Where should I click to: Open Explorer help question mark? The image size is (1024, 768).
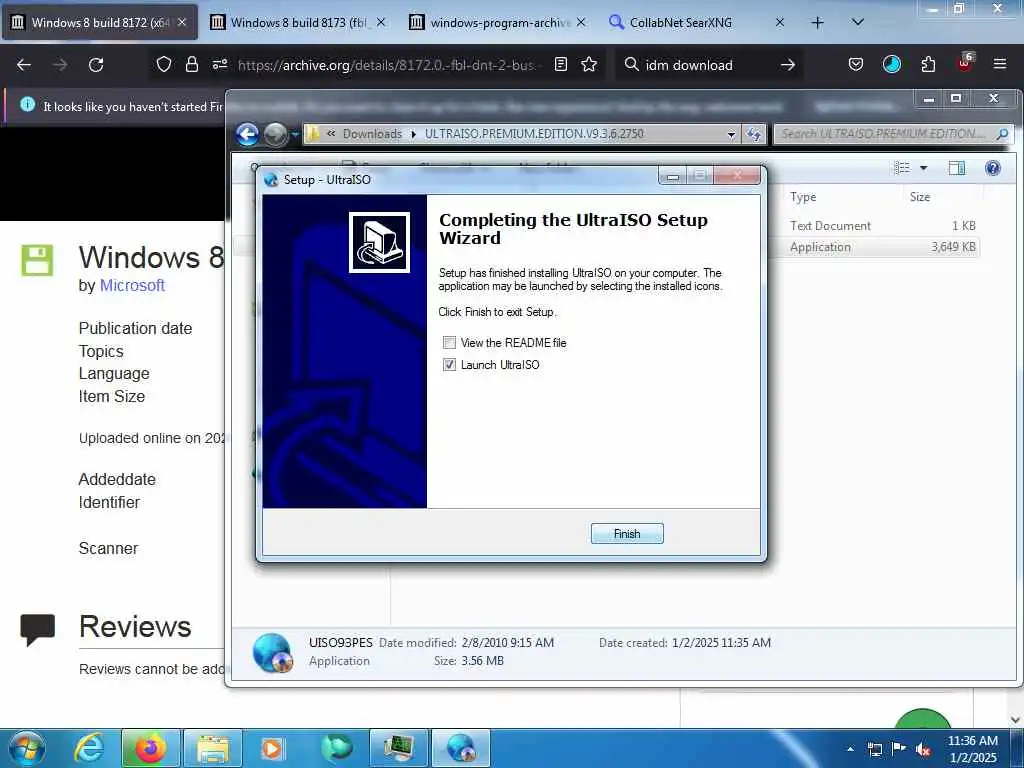pos(993,168)
